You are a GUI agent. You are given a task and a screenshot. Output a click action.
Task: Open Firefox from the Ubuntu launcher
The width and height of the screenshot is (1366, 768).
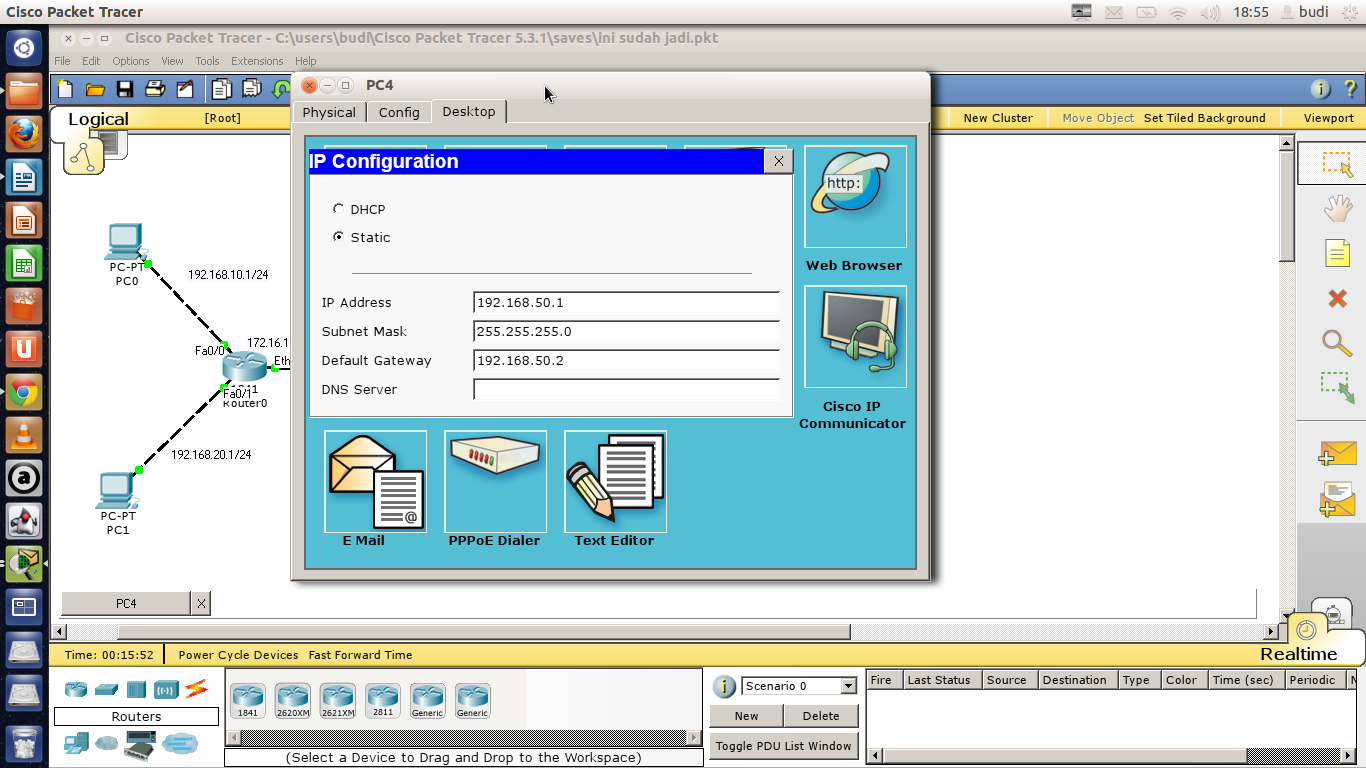[24, 136]
